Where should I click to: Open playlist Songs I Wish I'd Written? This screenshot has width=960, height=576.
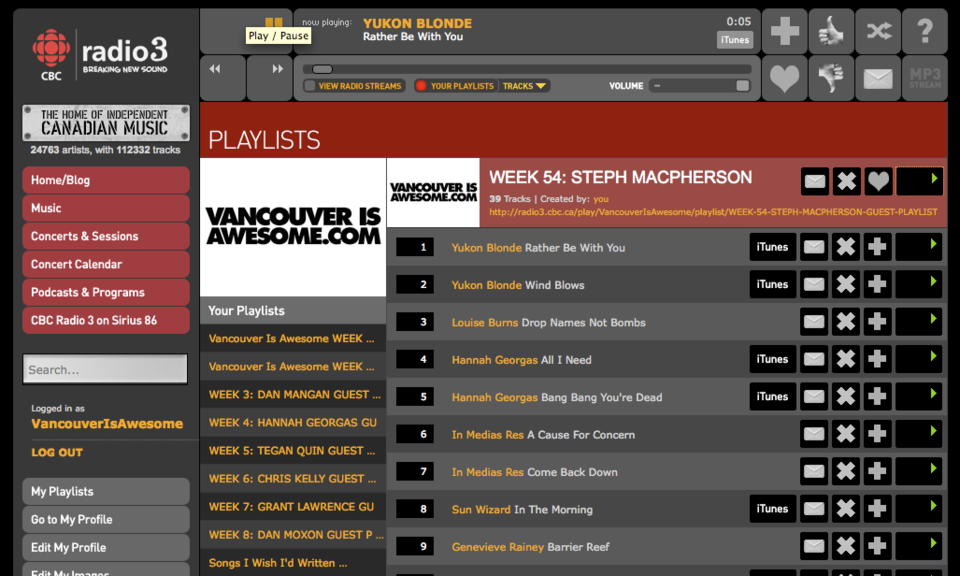pos(293,563)
